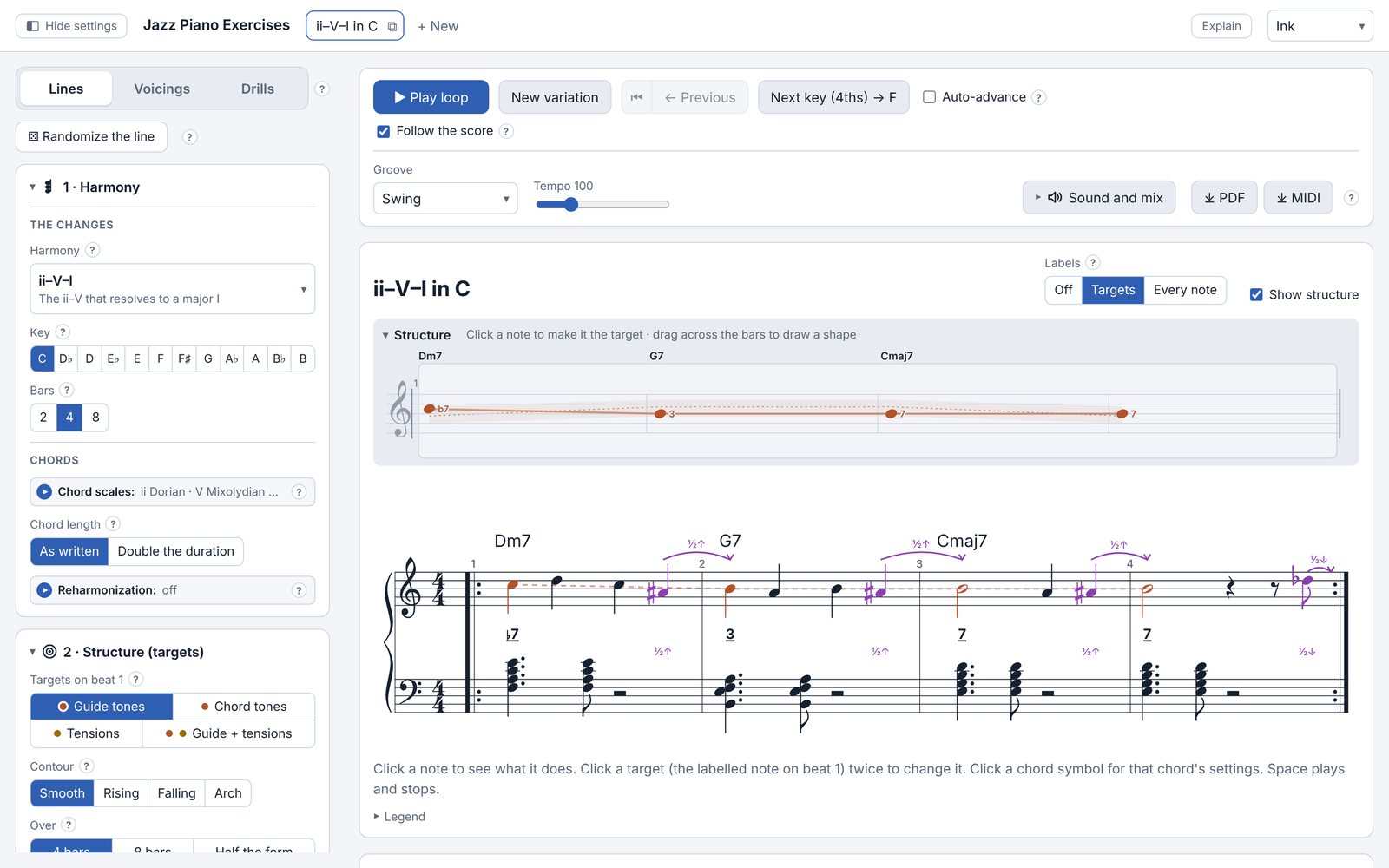Click the help icon beside Follow the score

point(507,131)
